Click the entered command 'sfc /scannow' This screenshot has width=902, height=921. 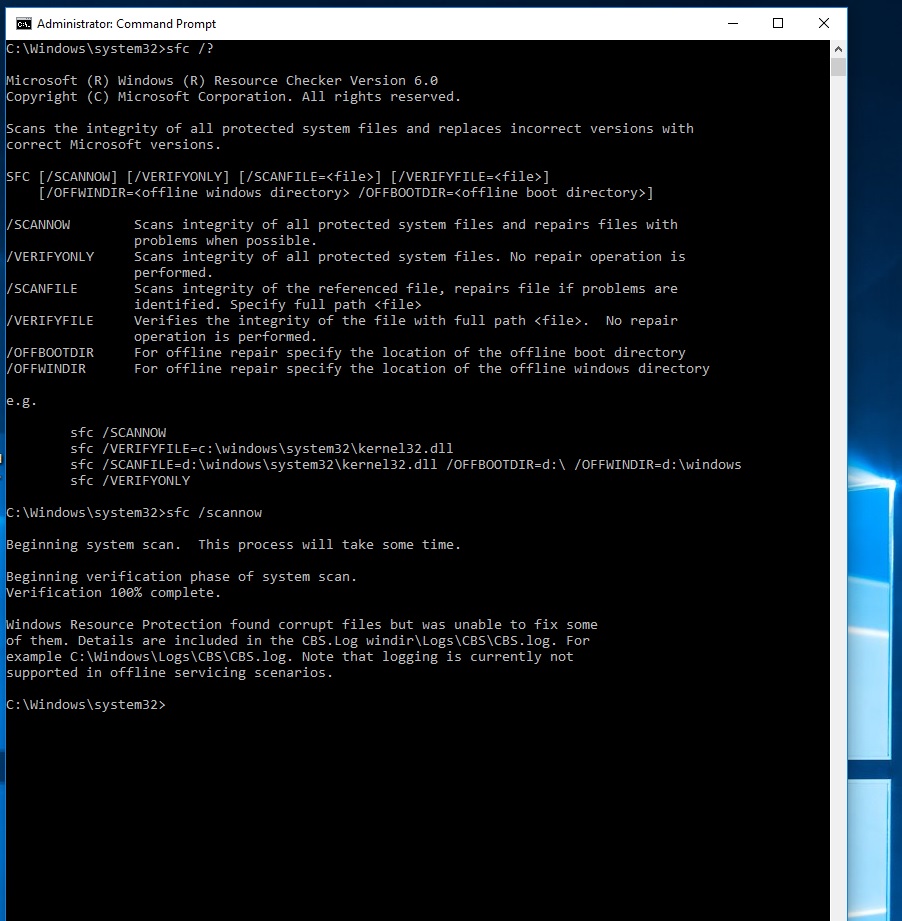tap(214, 513)
